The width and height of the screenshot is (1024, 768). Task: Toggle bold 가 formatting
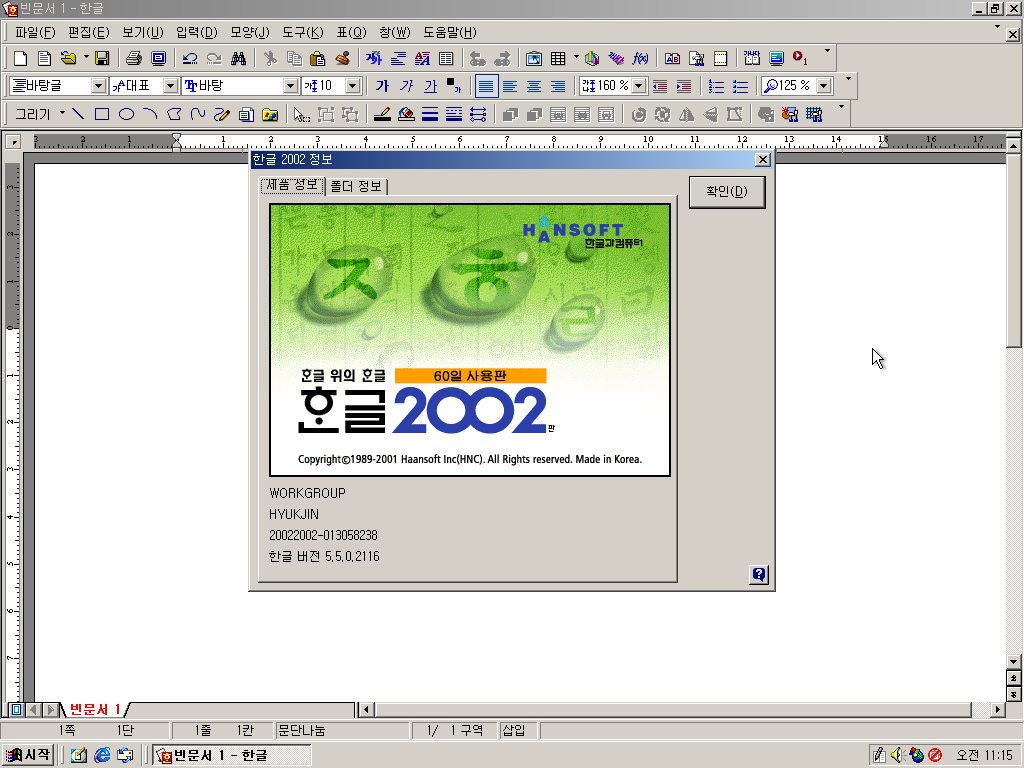[x=382, y=86]
